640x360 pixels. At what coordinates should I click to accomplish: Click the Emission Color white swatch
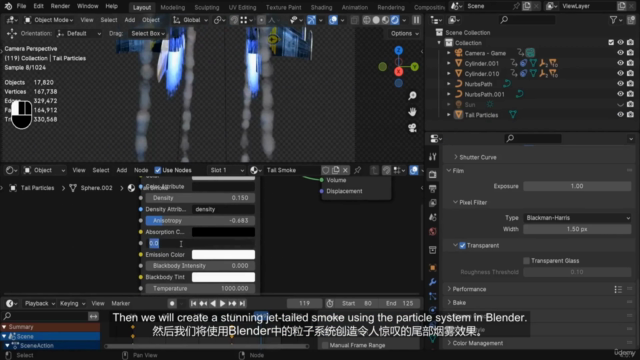(223, 254)
